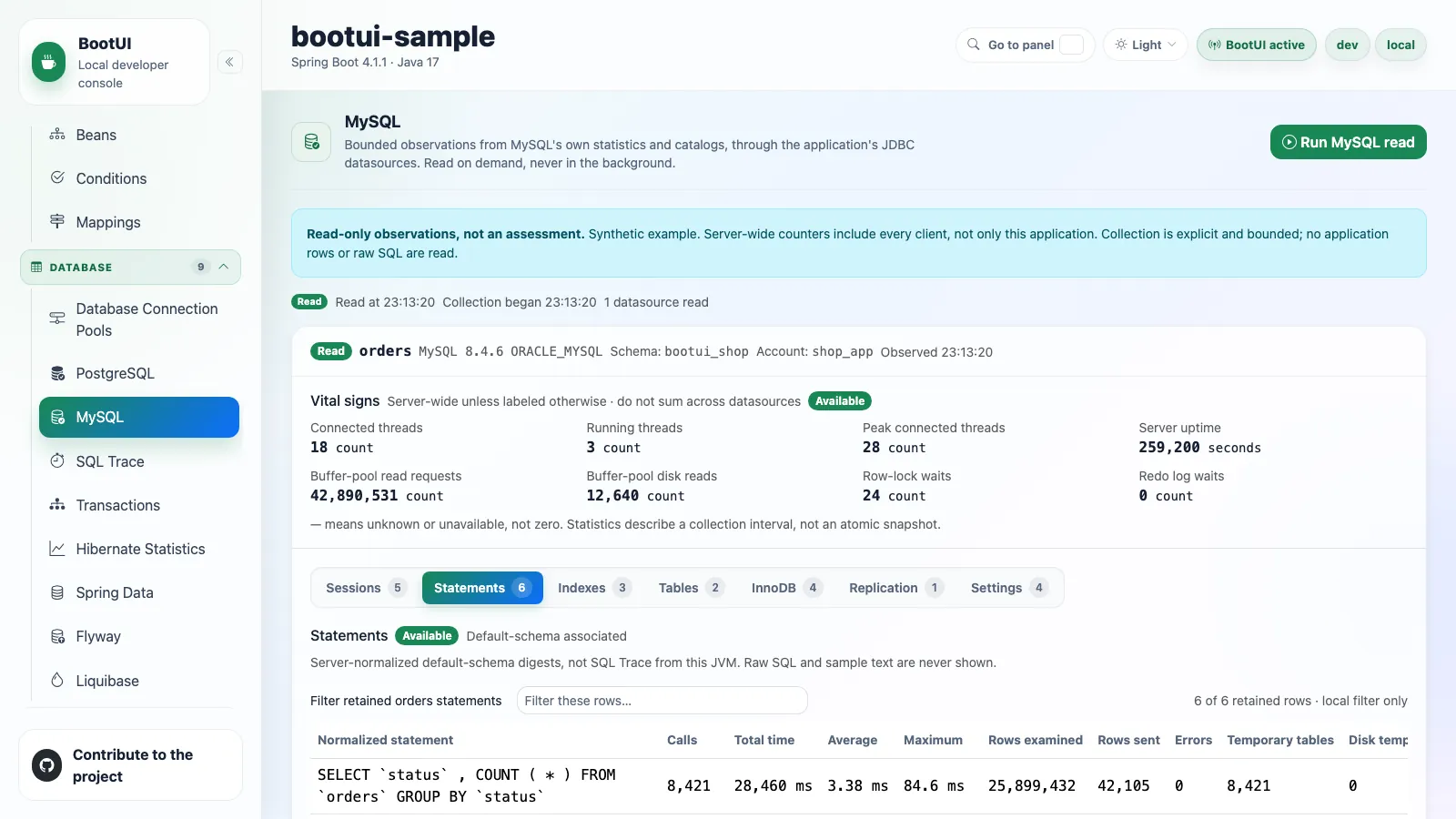Click the Rows examined column header
Image resolution: width=1456 pixels, height=819 pixels.
click(x=1035, y=740)
